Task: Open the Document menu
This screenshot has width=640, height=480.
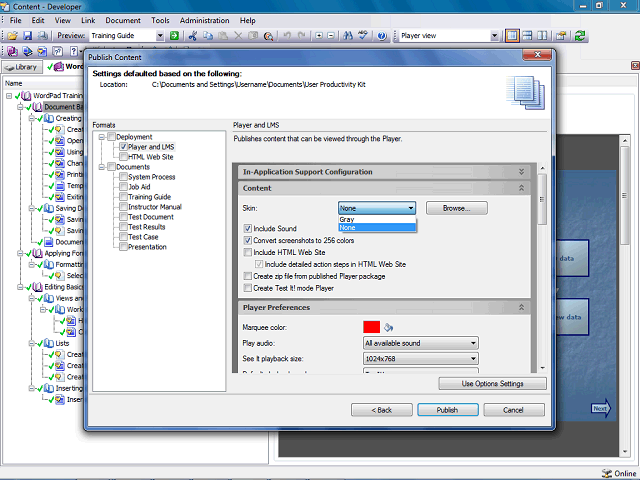Action: [123, 20]
